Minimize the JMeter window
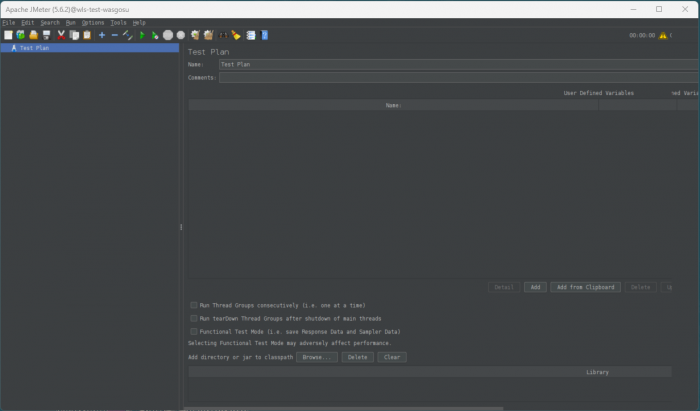700x411 pixels. click(x=633, y=9)
